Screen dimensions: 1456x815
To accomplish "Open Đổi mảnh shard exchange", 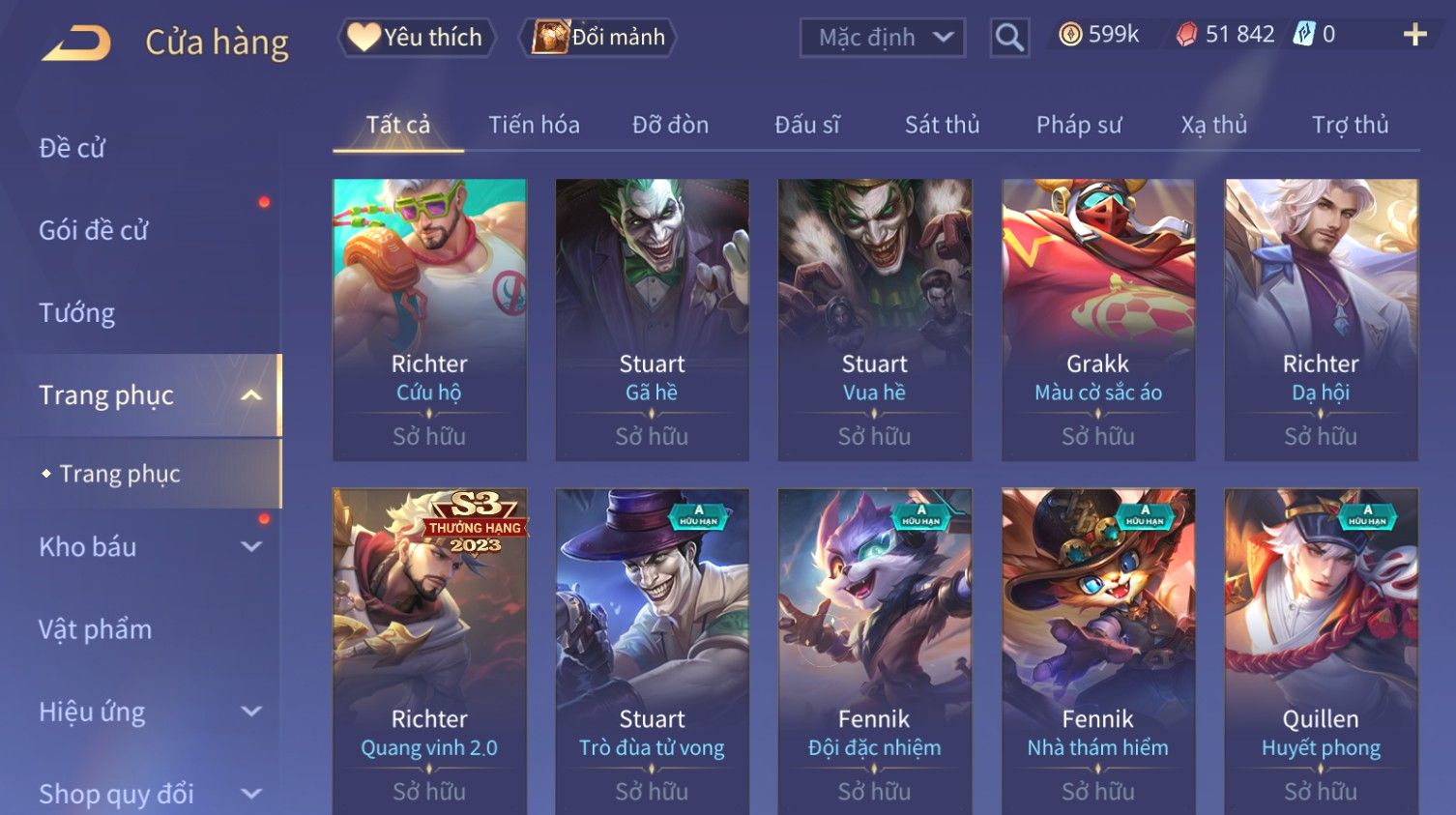I will tap(598, 38).
